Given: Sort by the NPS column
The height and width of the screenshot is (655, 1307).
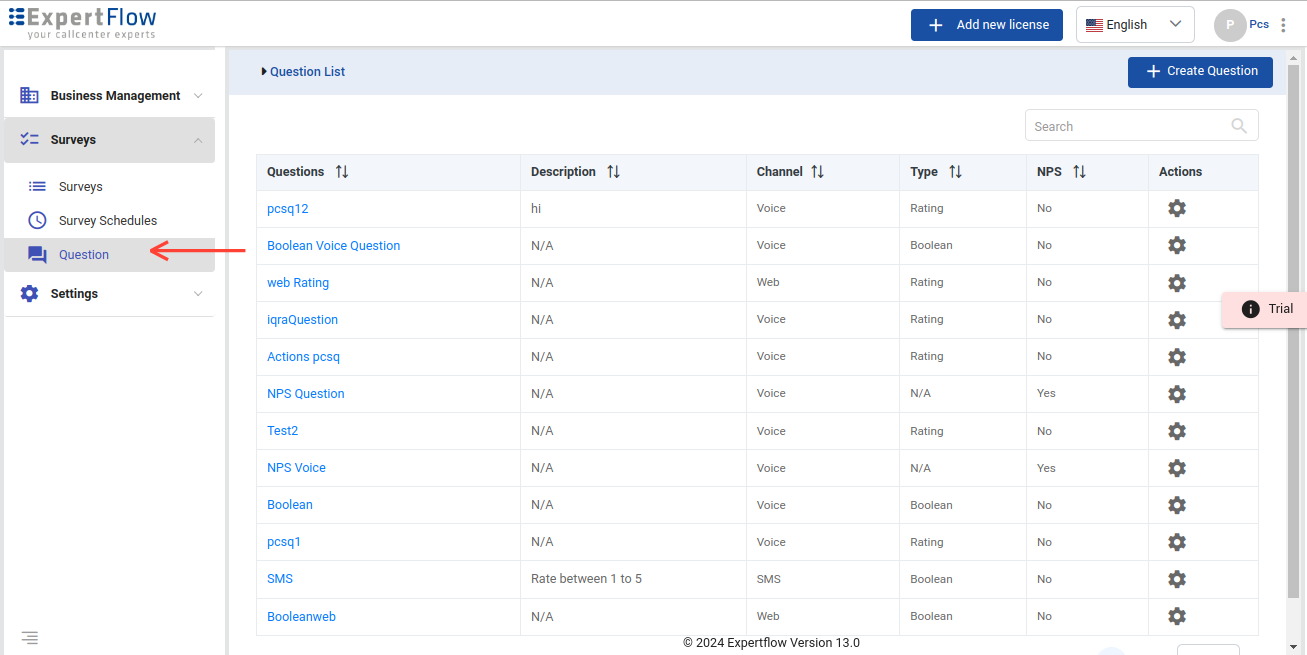Looking at the screenshot, I should (1079, 172).
